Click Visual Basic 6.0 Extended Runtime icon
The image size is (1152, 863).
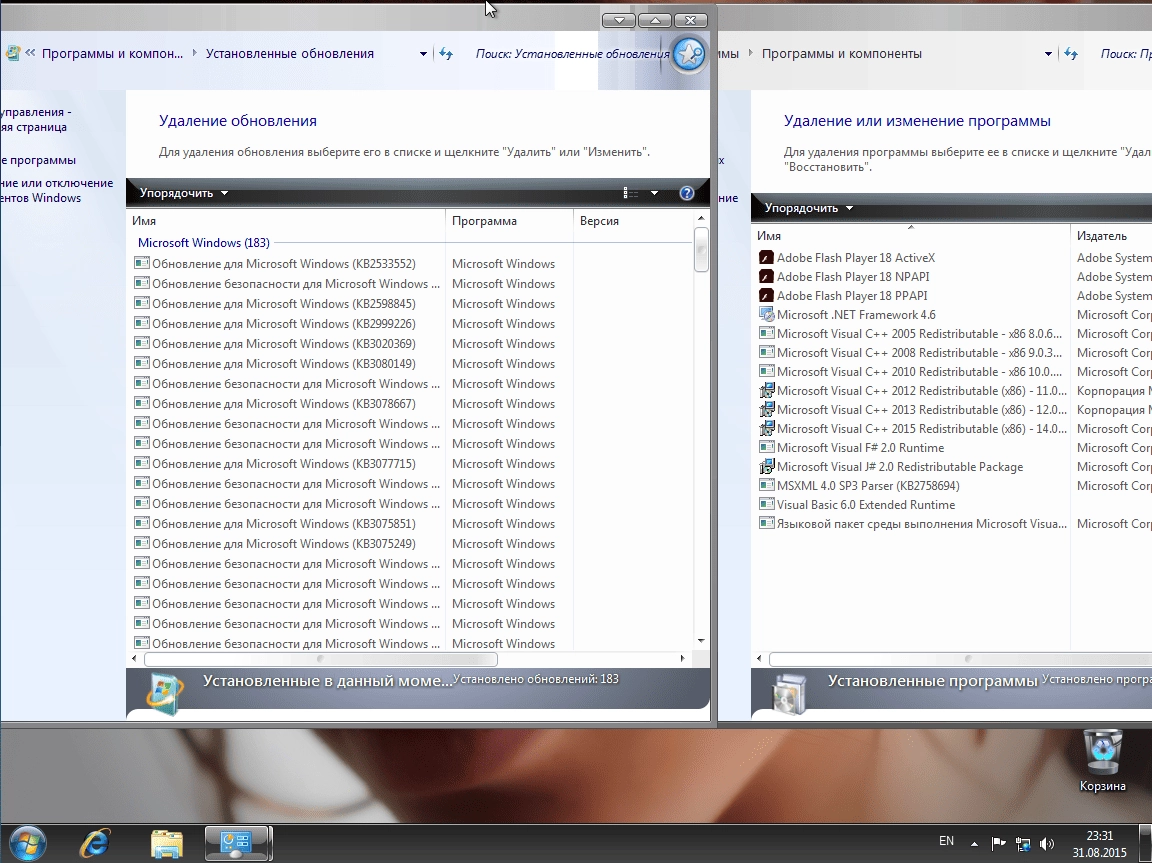(x=766, y=505)
